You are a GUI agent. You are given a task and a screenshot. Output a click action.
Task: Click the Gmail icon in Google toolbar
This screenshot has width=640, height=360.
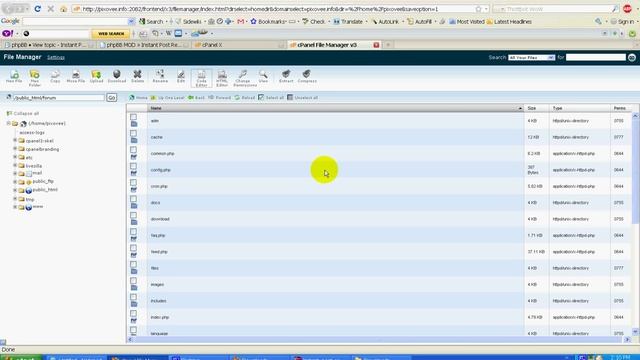pos(240,21)
